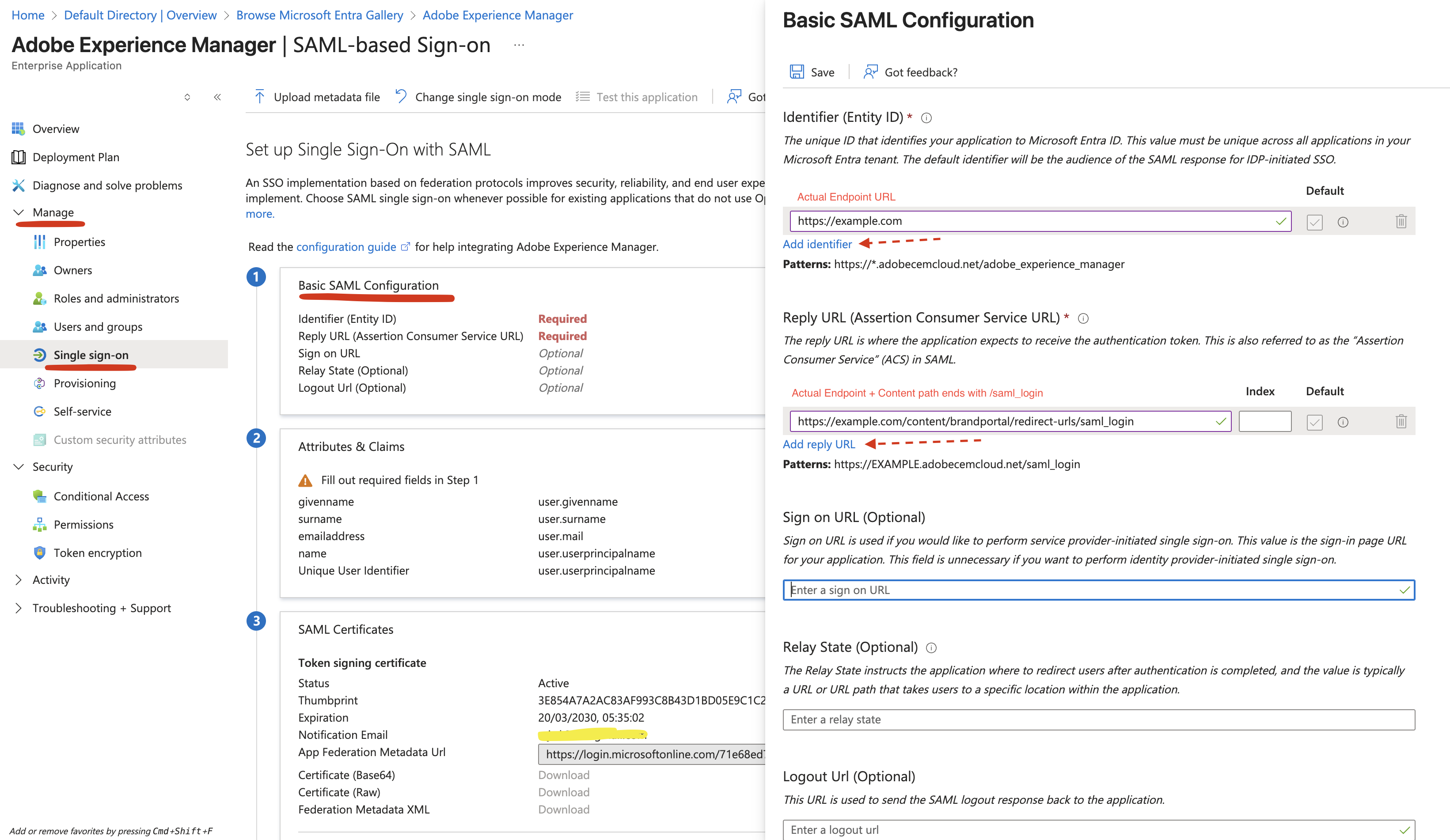Click the Single sign-on arrow icon

coord(39,355)
